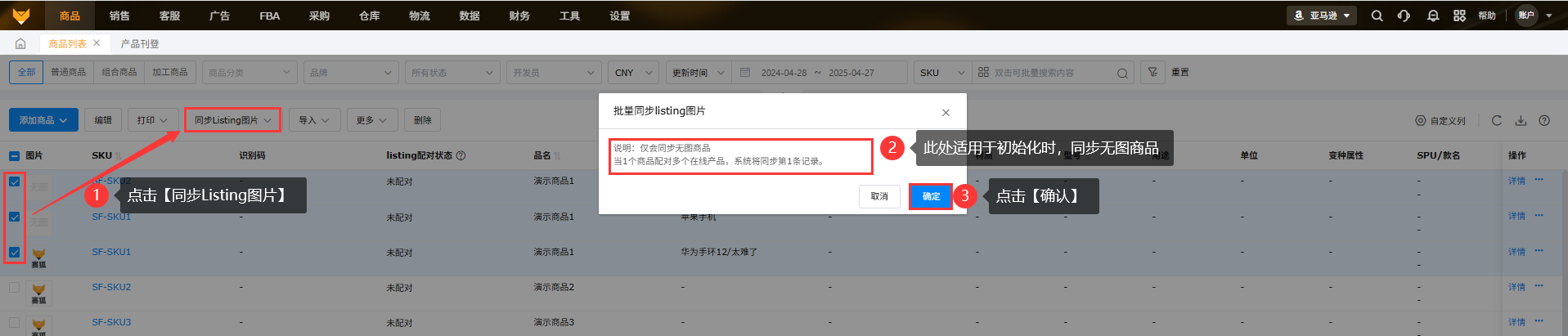Open the global search magnifier icon
The image size is (1568, 336).
click(1377, 16)
